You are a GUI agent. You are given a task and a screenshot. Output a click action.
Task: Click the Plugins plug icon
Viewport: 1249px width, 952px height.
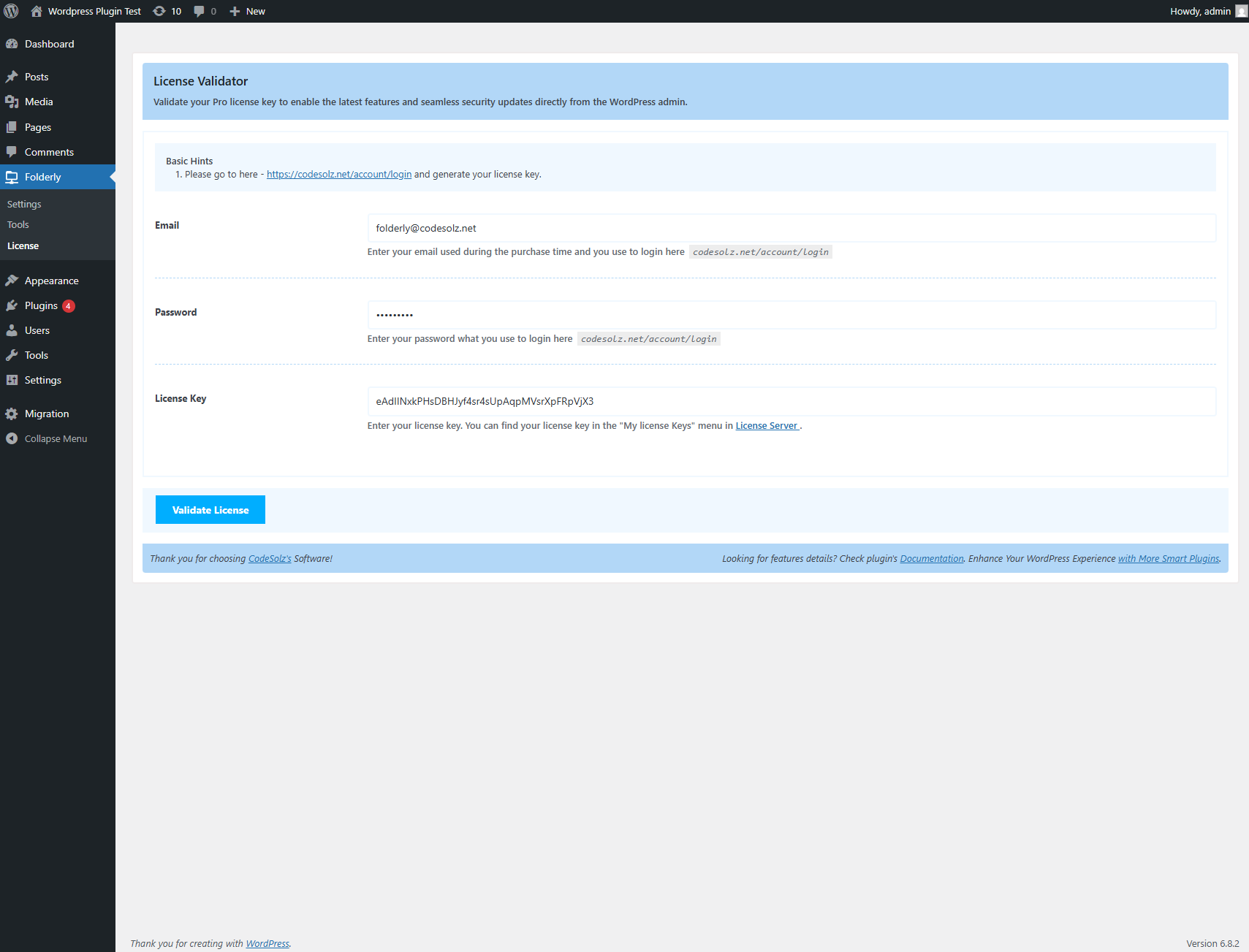coord(12,305)
